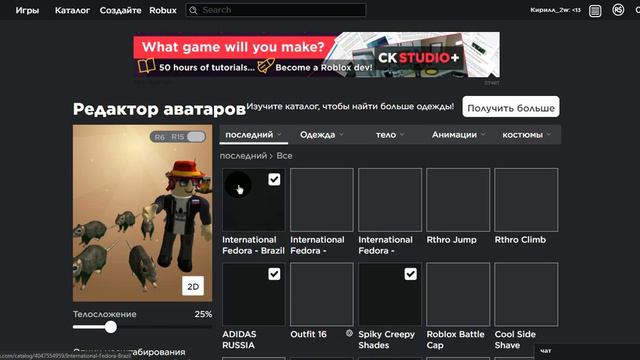Focus the Search input field
Viewport: 640px width, 360px height.
tap(276, 10)
